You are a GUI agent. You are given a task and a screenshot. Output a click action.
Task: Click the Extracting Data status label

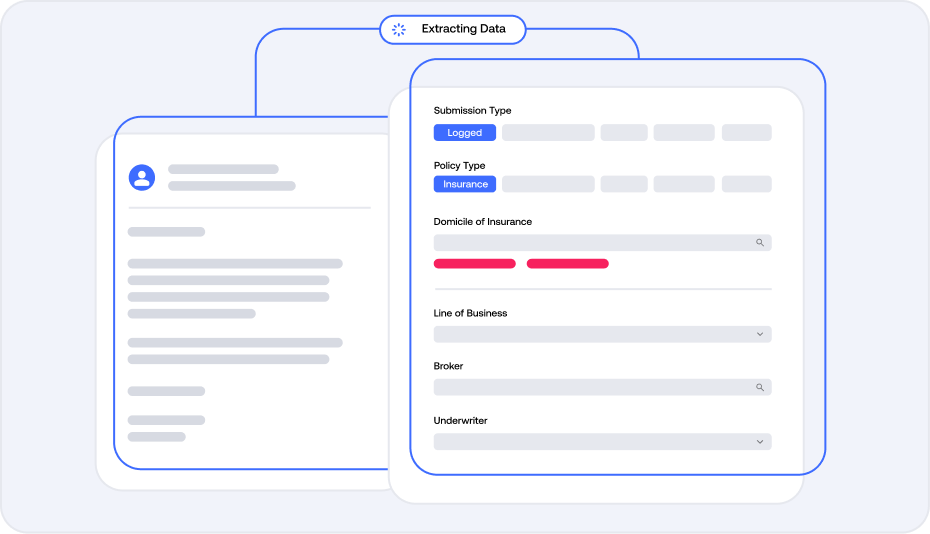[x=463, y=29]
